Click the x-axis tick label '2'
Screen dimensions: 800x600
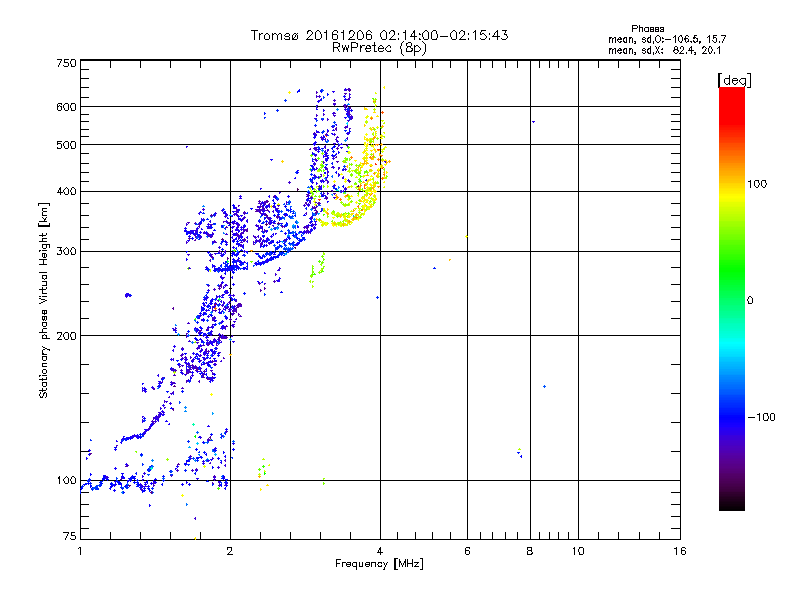tap(230, 551)
